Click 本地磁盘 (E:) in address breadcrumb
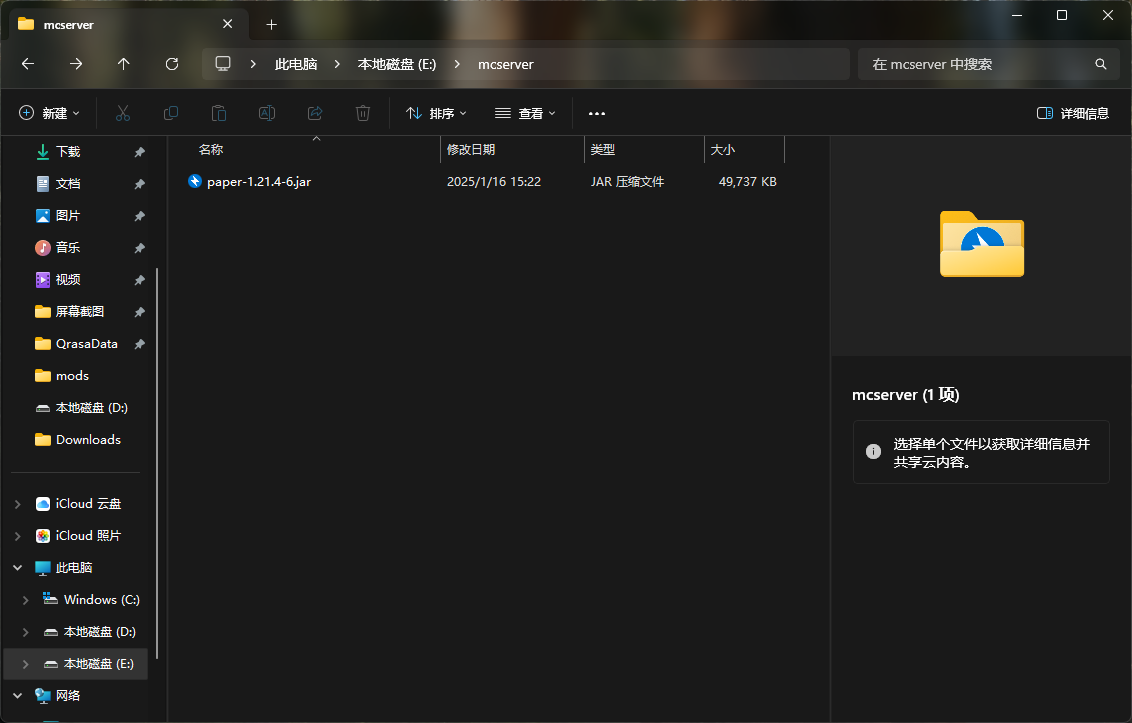The width and height of the screenshot is (1132, 723). (x=397, y=64)
